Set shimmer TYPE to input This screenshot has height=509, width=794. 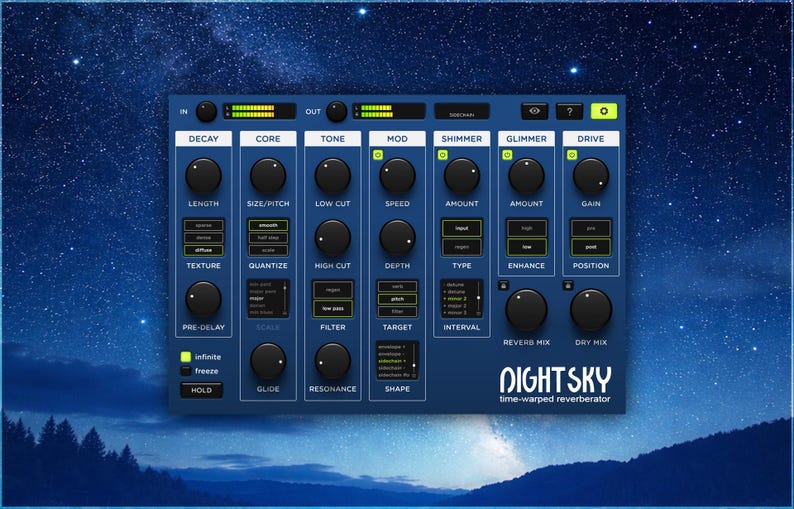point(462,228)
